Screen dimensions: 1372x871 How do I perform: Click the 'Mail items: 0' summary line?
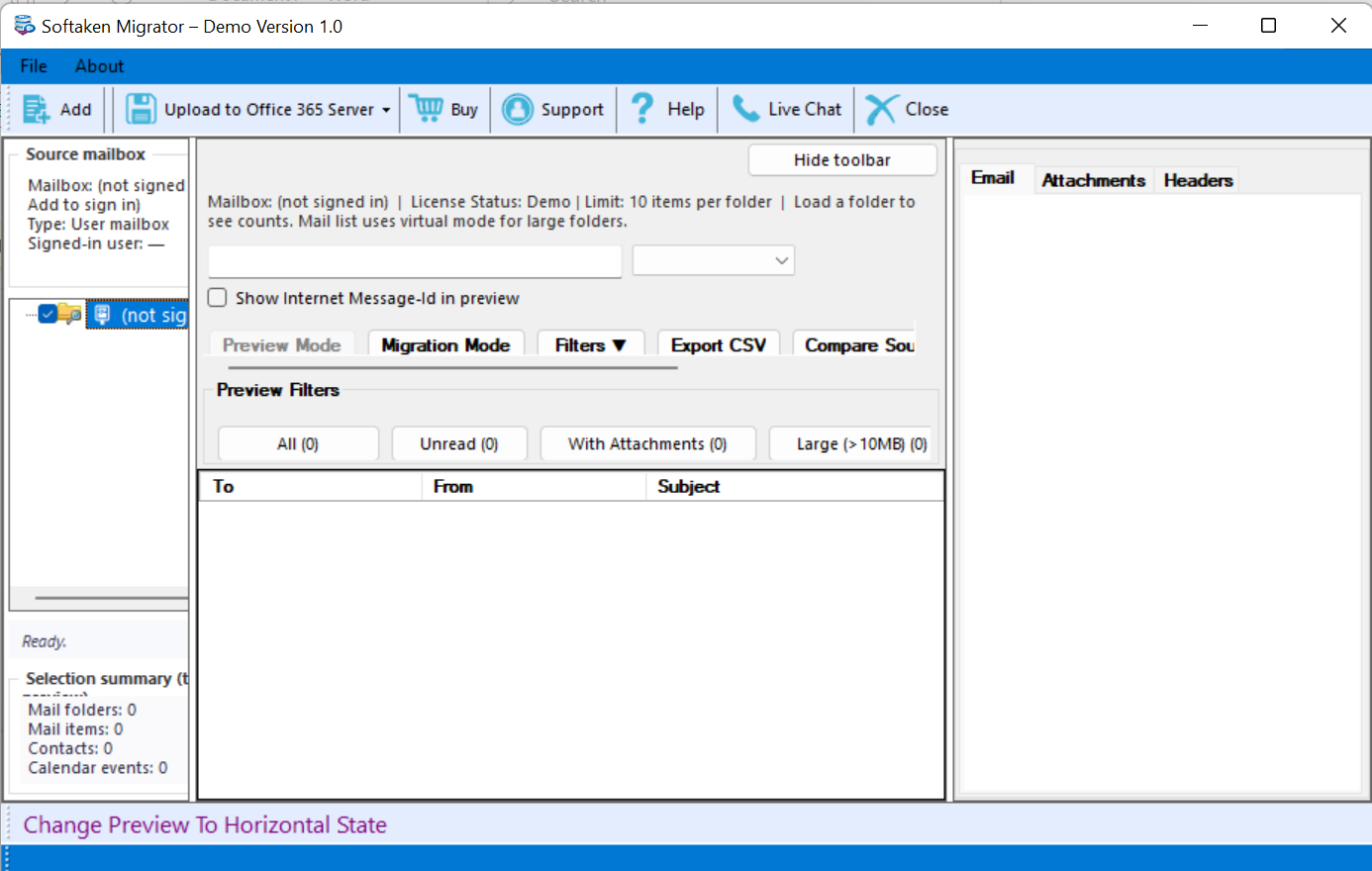(75, 729)
